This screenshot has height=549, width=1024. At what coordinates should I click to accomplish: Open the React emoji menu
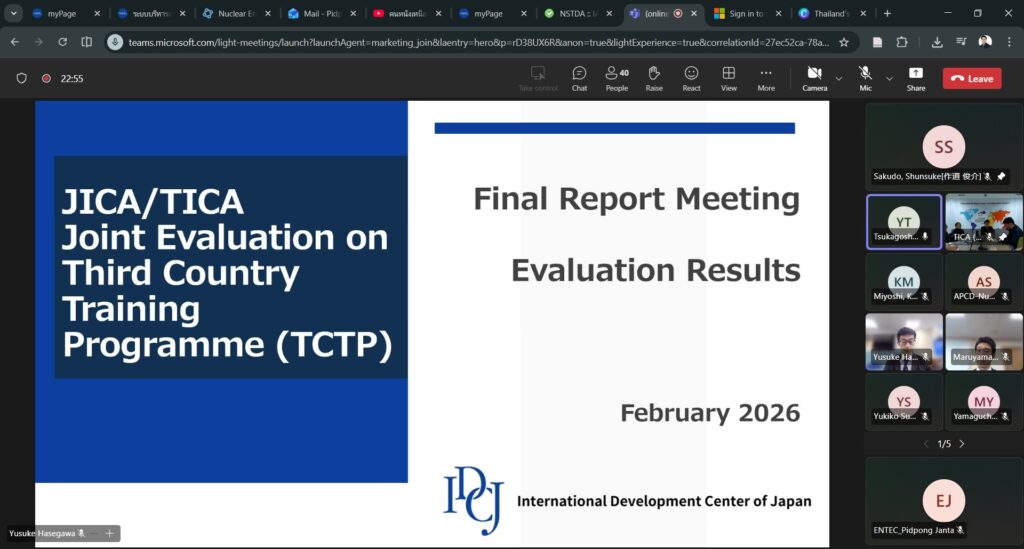click(691, 78)
